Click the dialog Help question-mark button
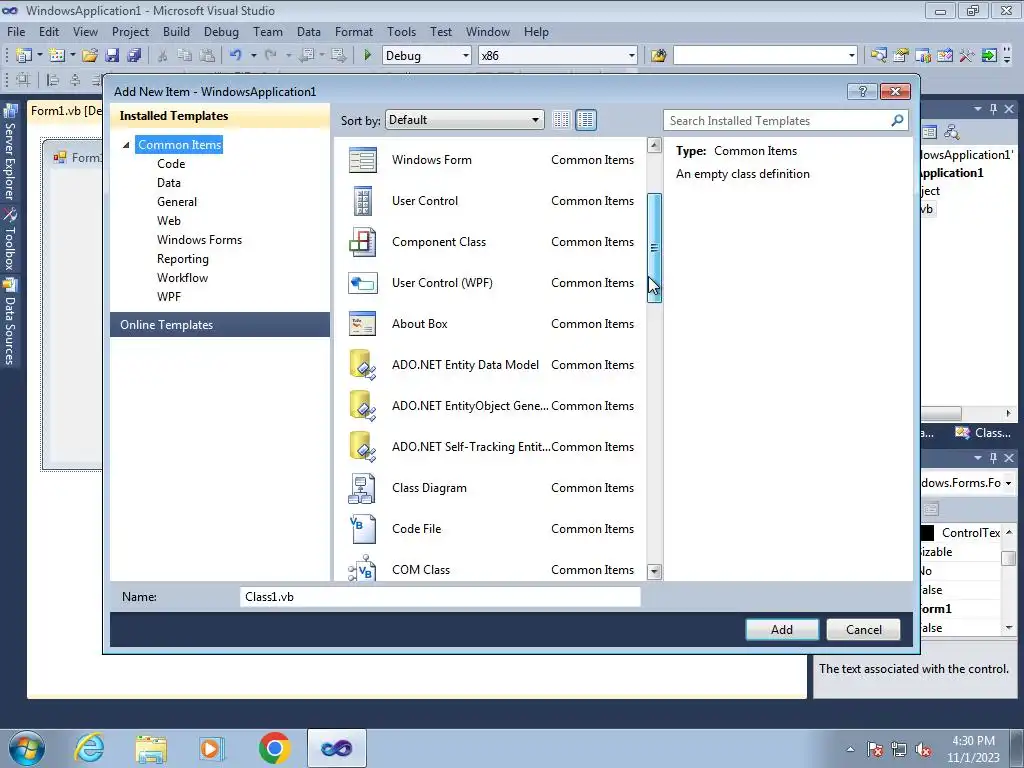Image resolution: width=1024 pixels, height=768 pixels. (x=862, y=91)
